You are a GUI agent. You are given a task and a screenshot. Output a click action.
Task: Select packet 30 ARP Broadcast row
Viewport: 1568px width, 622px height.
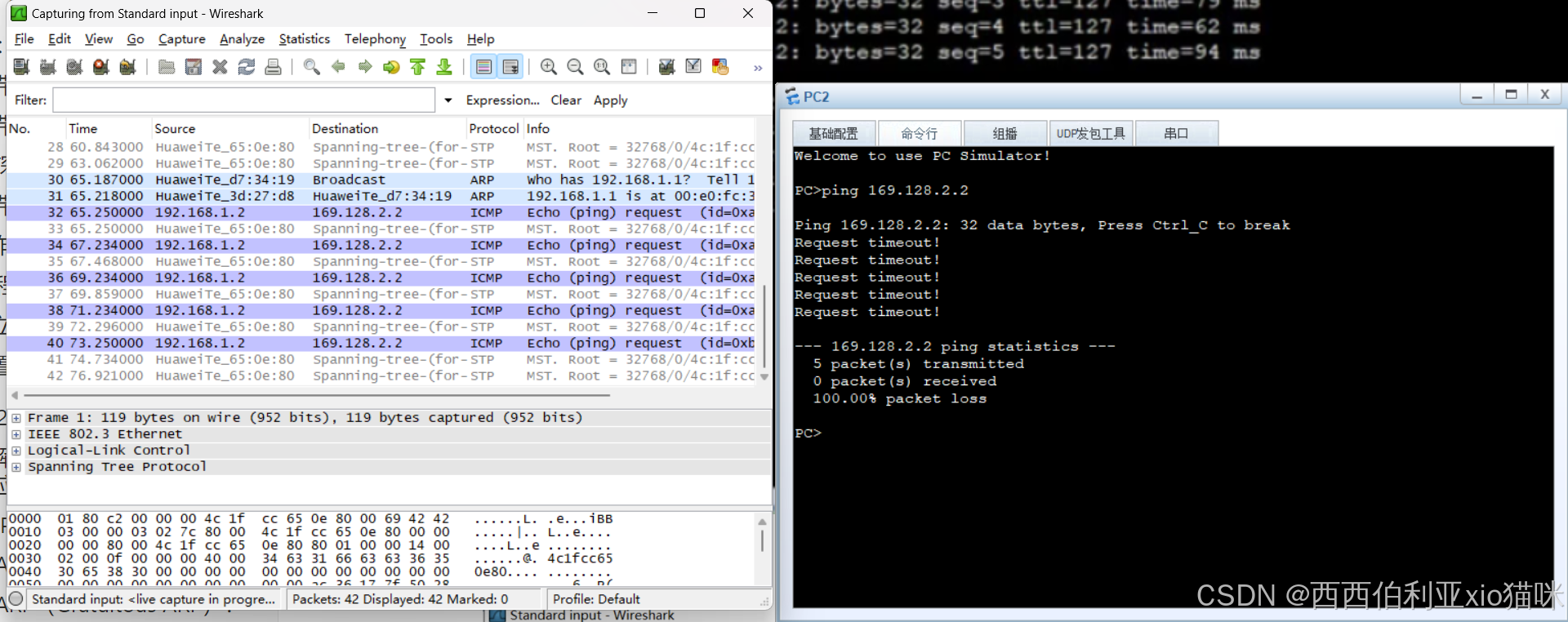[381, 180]
